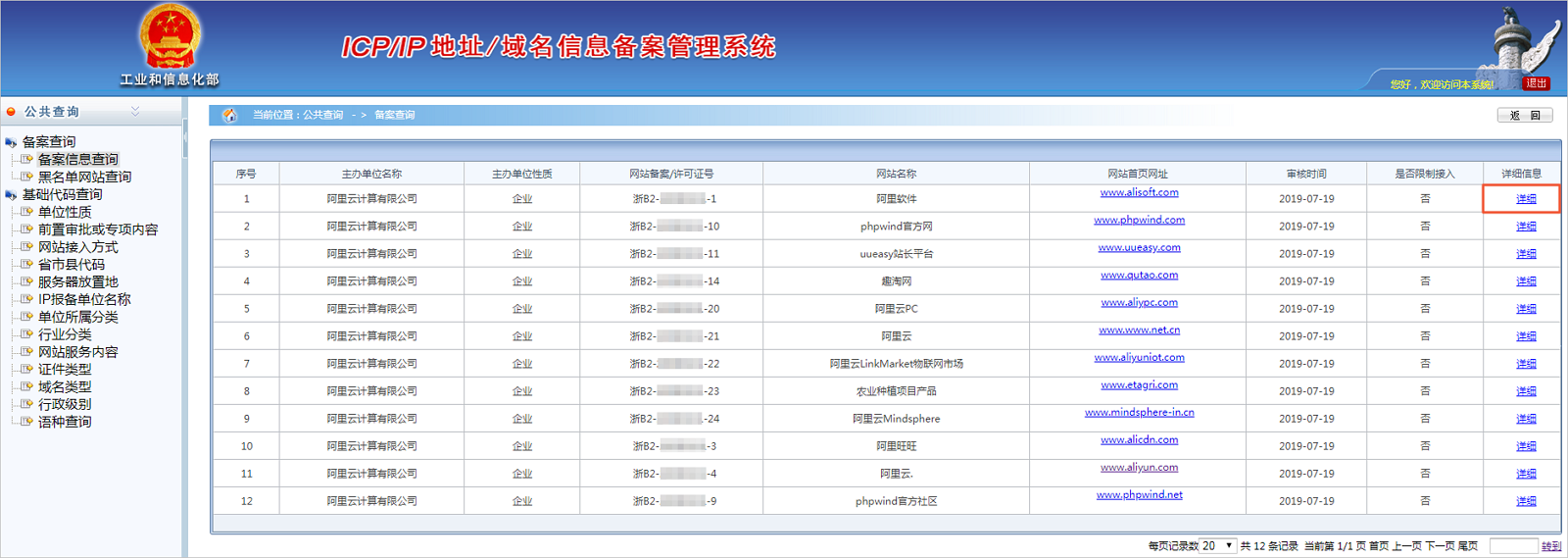Select 证件类型 tree item

click(x=65, y=370)
